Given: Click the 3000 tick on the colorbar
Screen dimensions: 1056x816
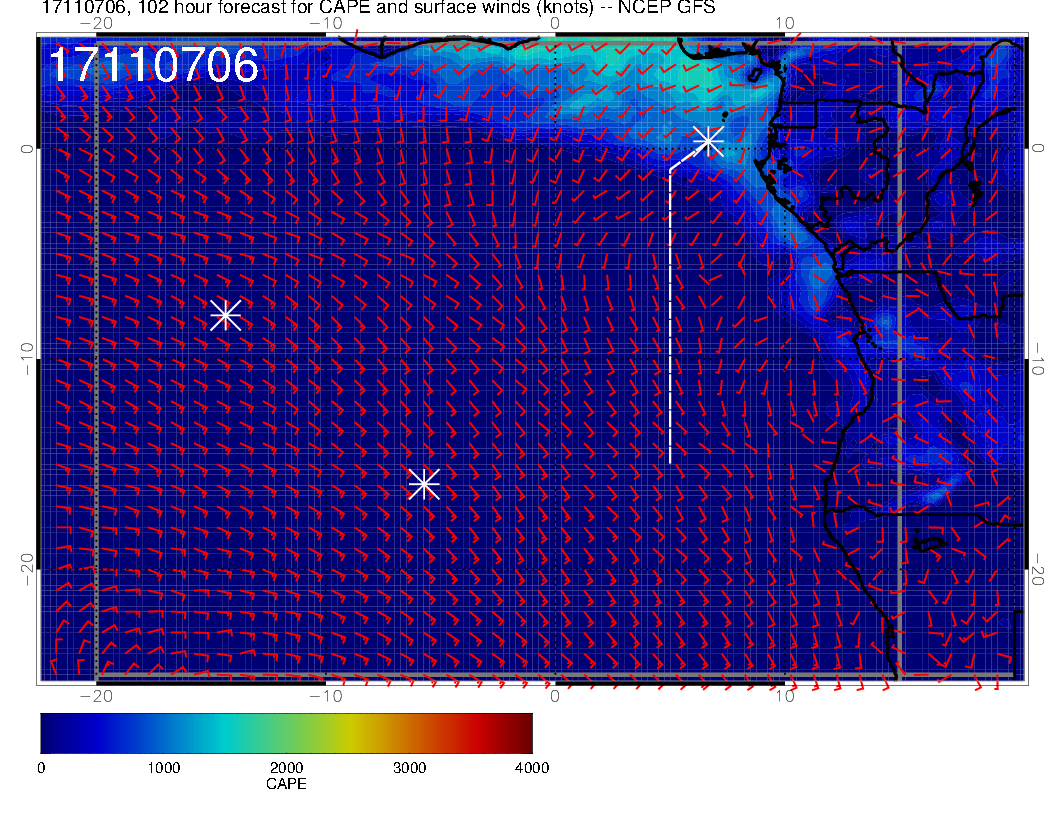Looking at the screenshot, I should (x=409, y=768).
